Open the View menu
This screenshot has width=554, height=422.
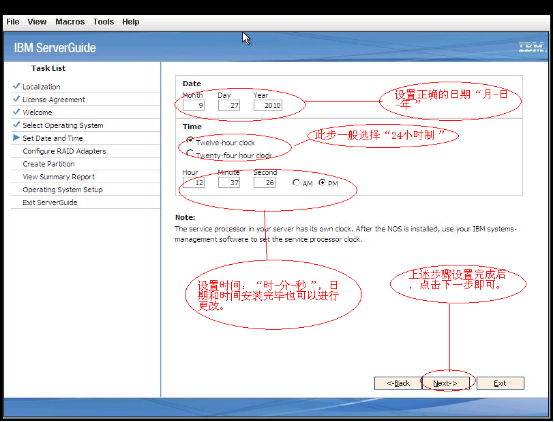(37, 22)
